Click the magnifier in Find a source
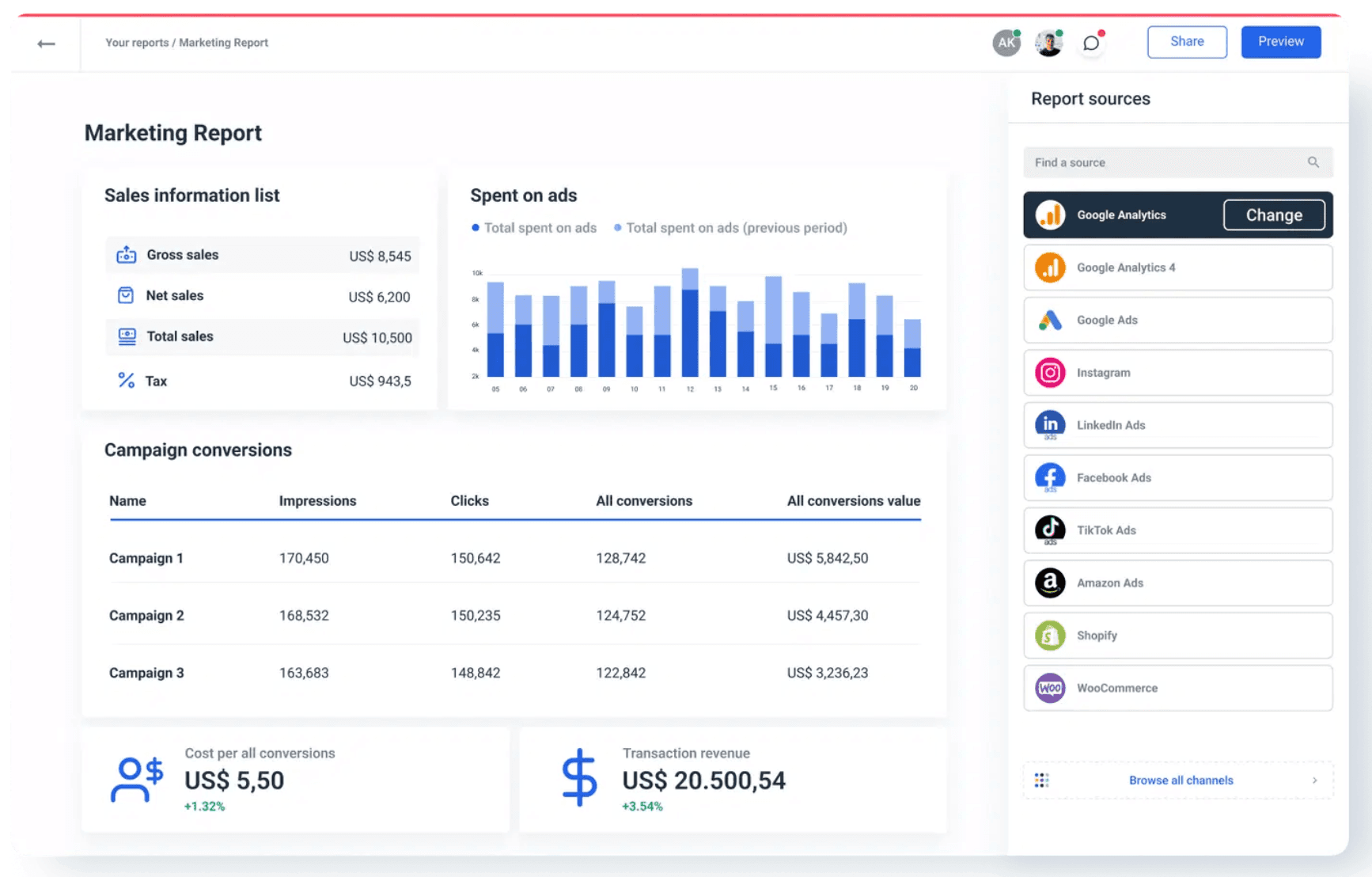Screen dimensions: 1372x877 (1313, 162)
